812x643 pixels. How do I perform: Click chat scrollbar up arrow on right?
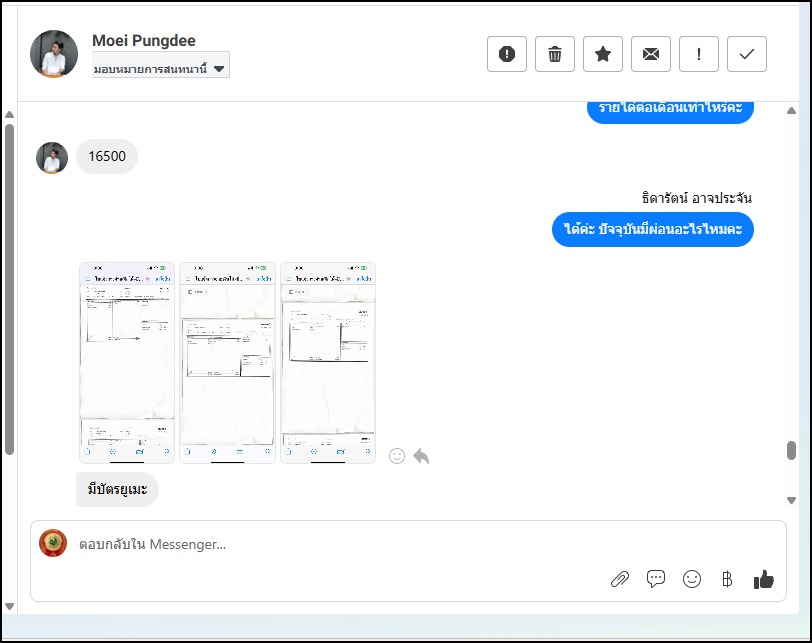coord(791,110)
